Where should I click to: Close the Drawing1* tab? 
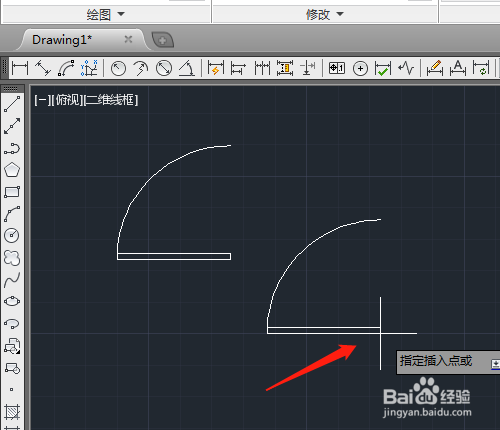[128, 40]
